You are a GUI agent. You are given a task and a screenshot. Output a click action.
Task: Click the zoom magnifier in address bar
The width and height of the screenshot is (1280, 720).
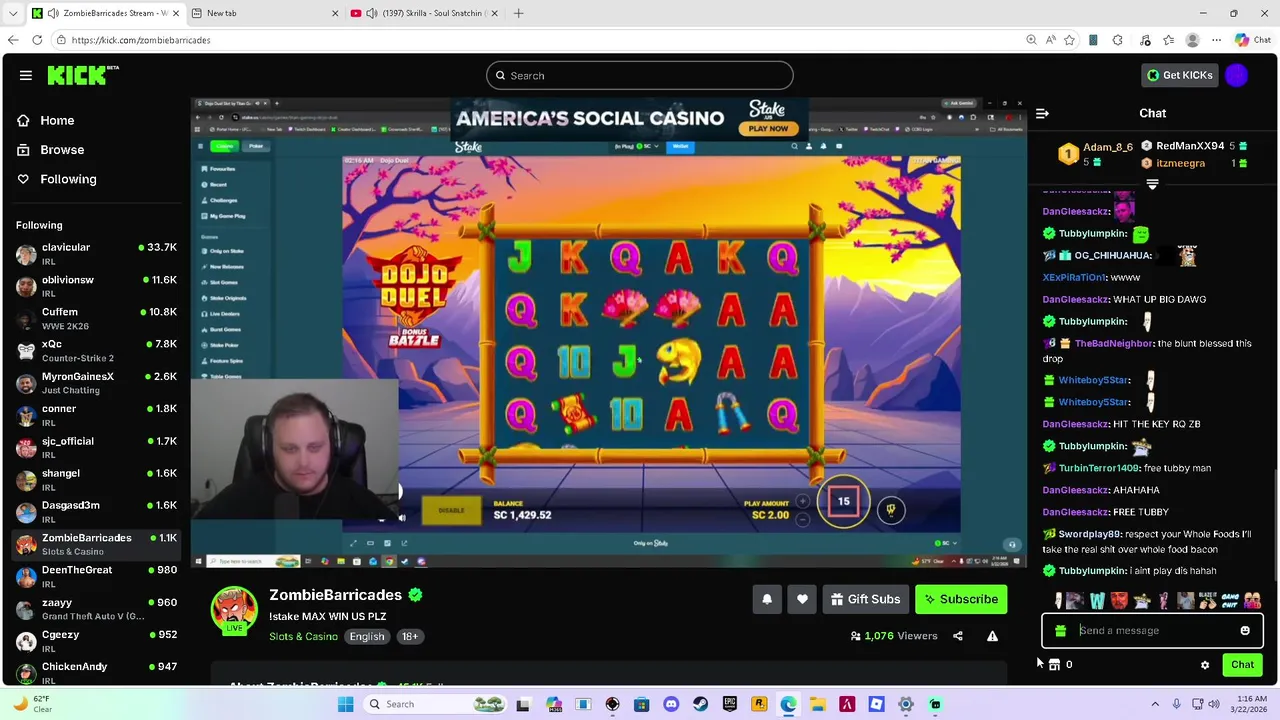(x=1031, y=40)
